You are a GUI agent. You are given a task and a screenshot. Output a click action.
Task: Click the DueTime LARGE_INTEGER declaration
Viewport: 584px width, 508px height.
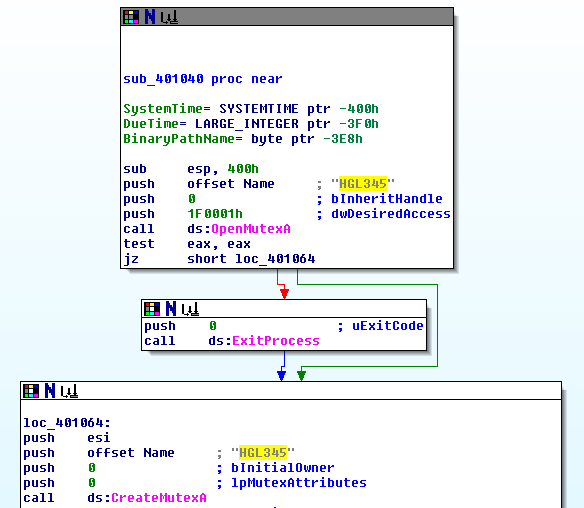tap(251, 124)
